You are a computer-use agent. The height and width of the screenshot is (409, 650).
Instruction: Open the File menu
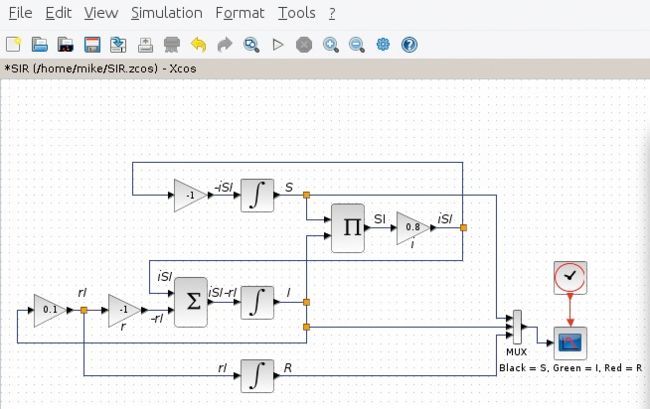click(20, 13)
